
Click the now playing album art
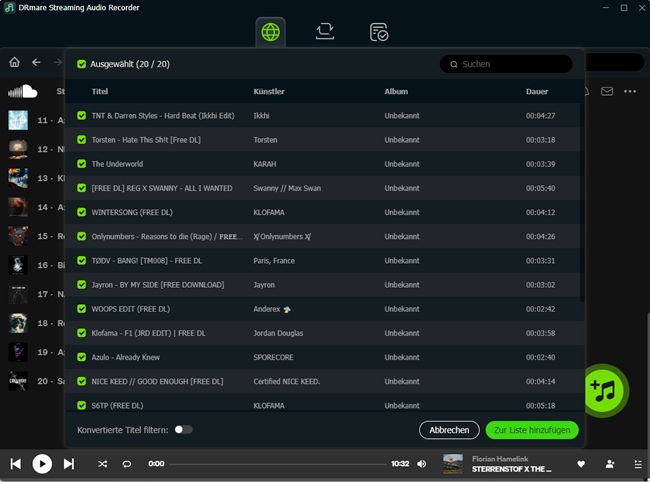coord(453,464)
